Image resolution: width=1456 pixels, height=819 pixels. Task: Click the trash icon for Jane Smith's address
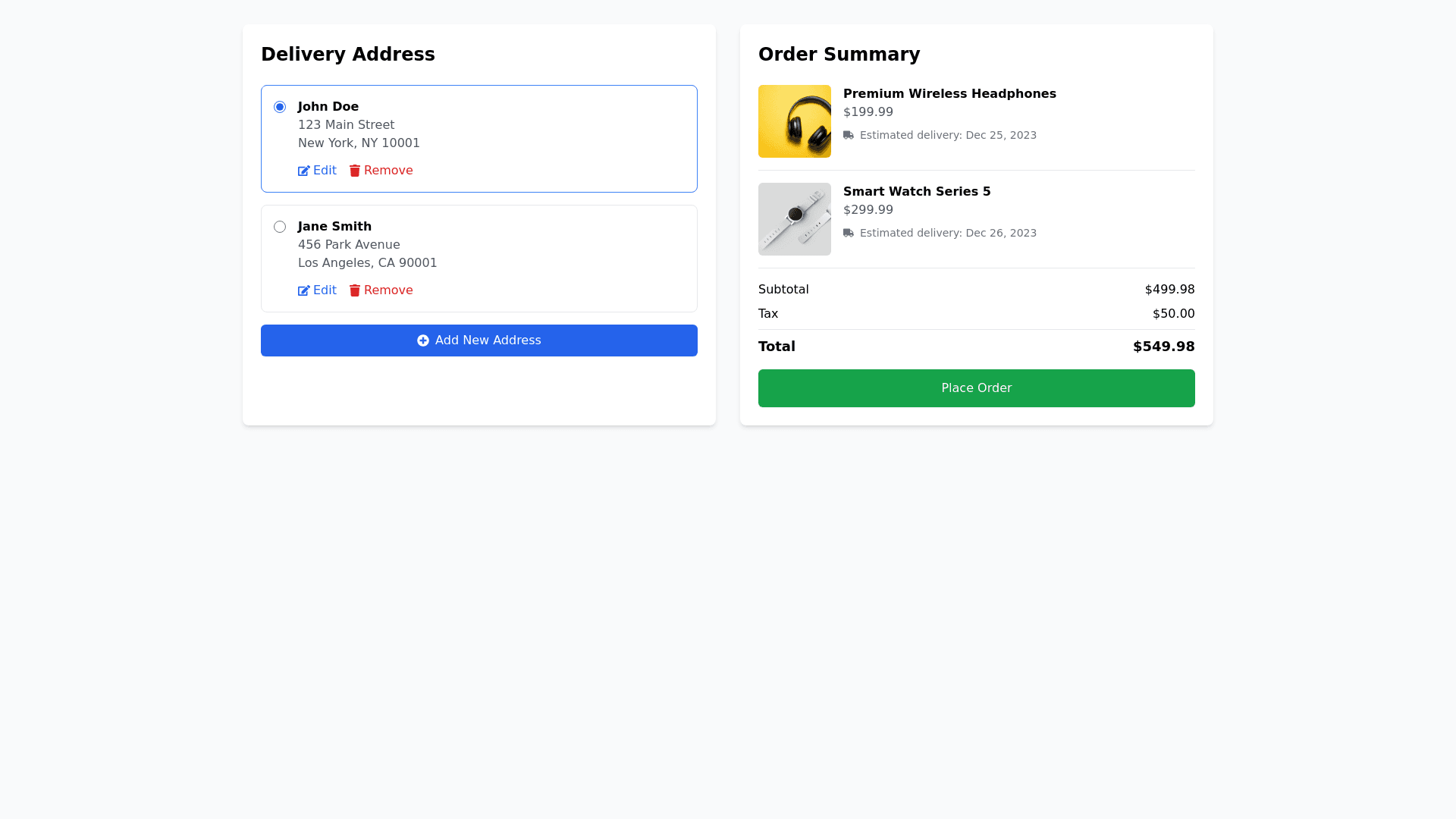coord(355,291)
